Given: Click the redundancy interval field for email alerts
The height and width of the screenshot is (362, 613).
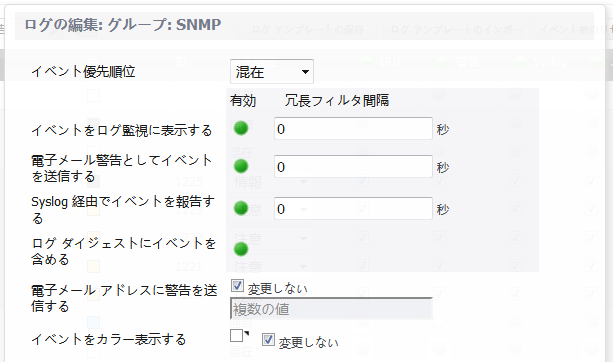Looking at the screenshot, I should click(x=353, y=166).
